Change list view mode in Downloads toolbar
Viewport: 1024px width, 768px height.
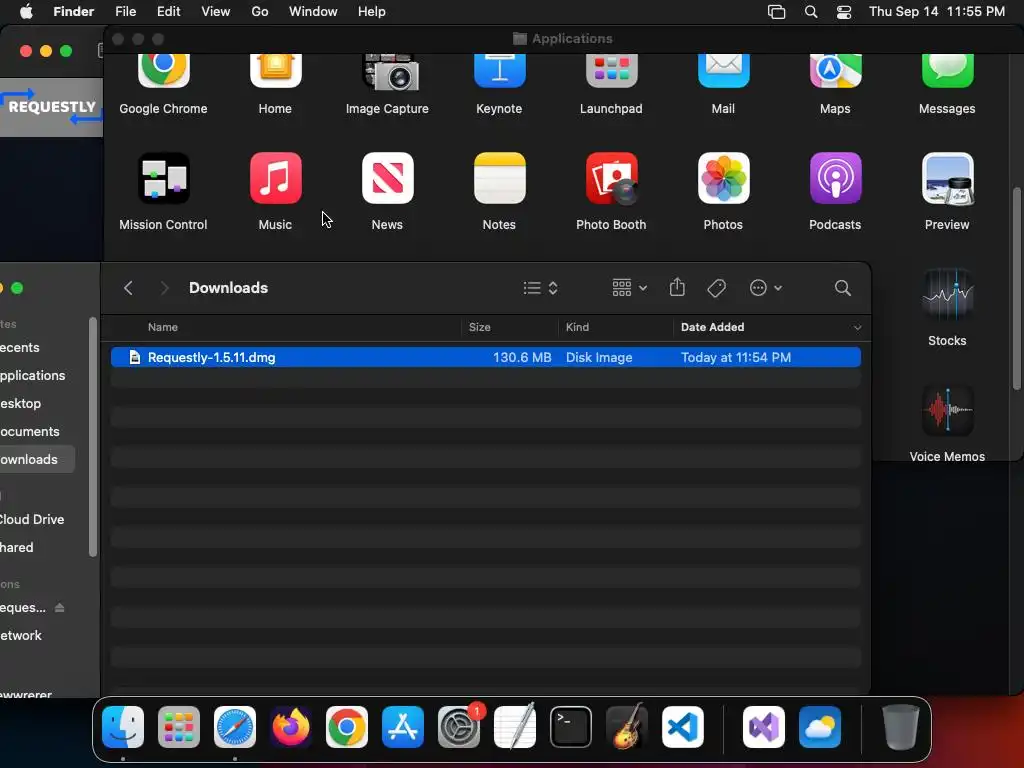(540, 288)
